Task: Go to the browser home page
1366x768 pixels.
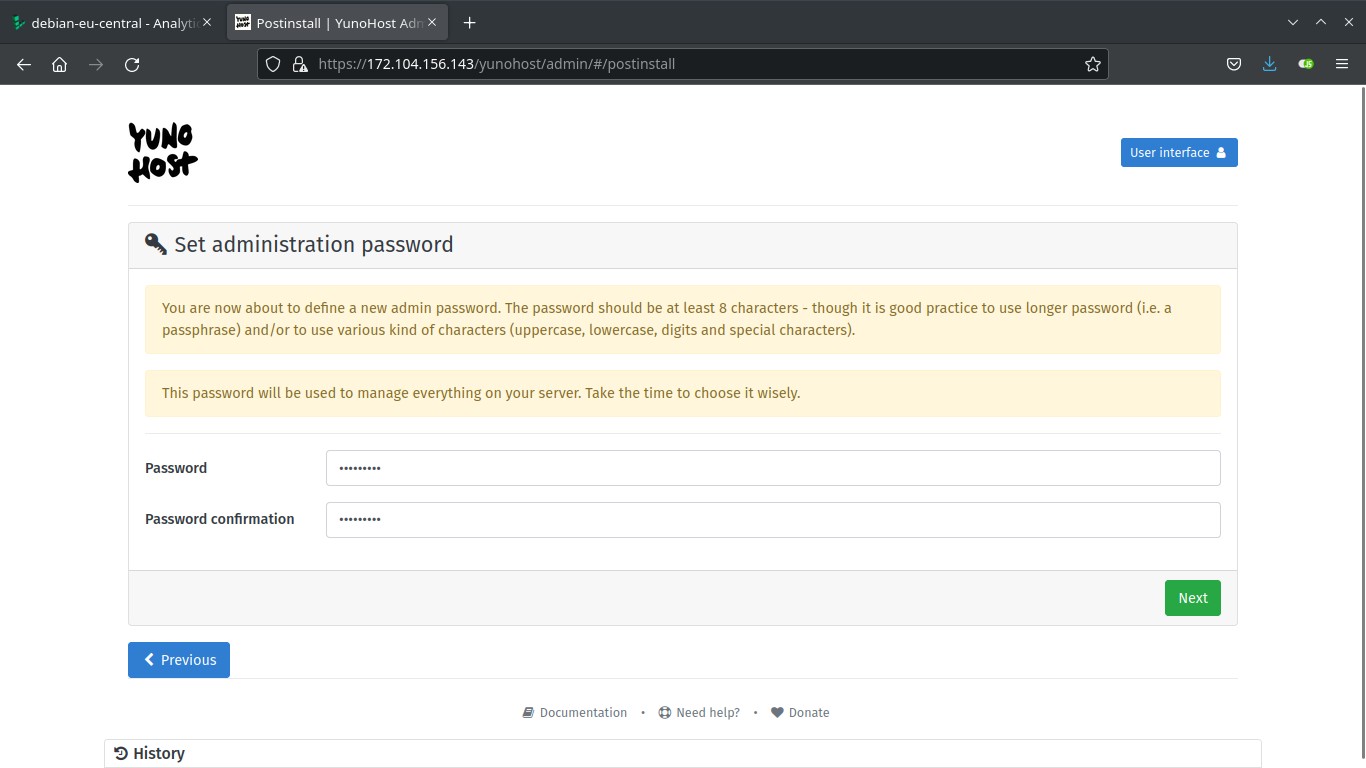Action: tap(60, 64)
